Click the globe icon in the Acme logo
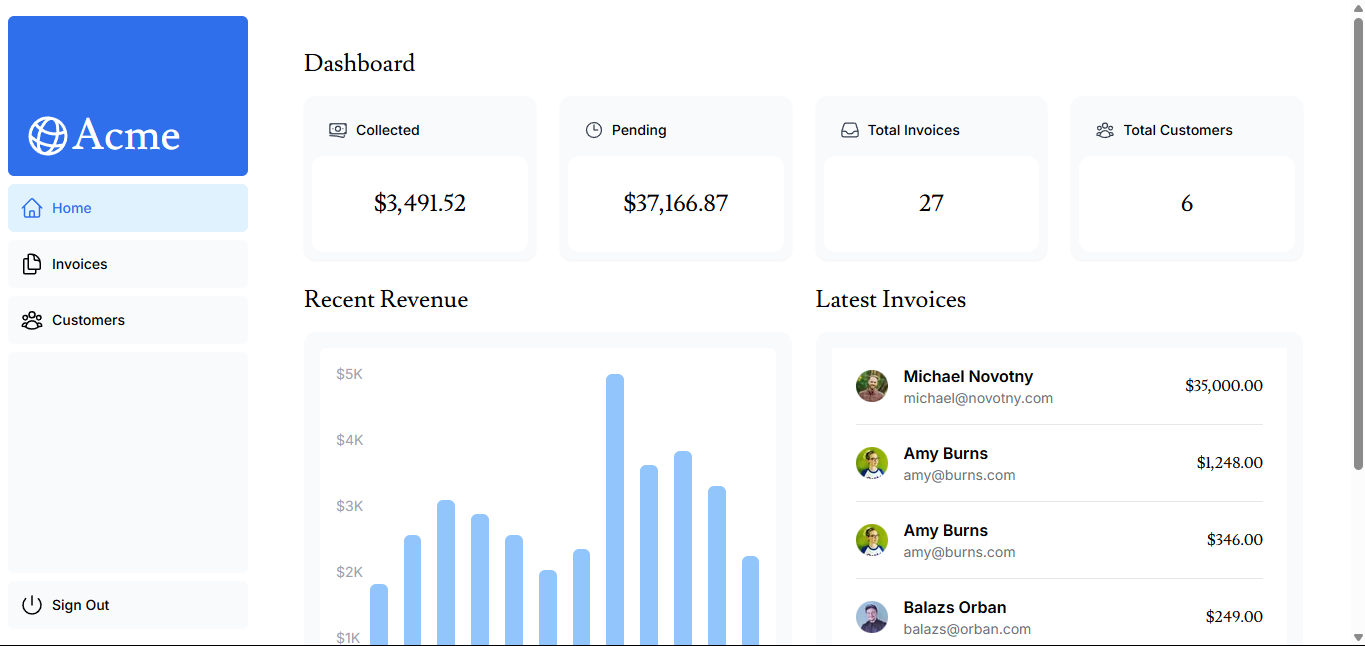 (x=48, y=135)
